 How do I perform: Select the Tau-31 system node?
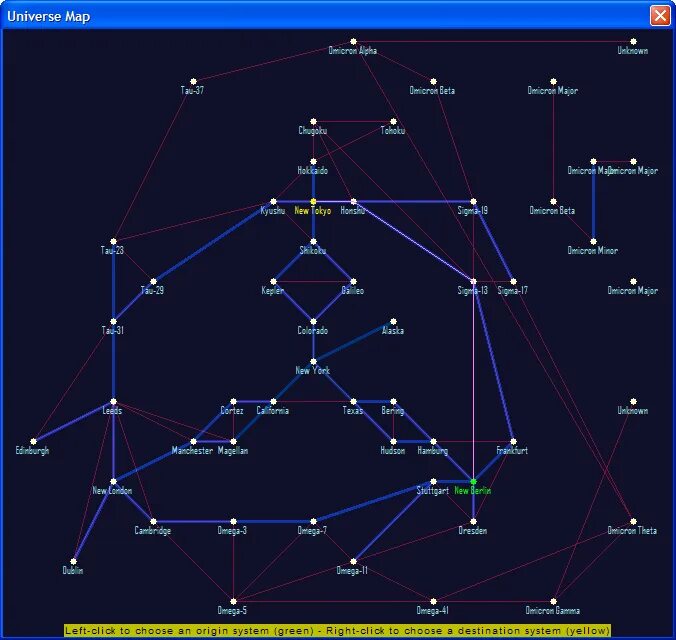tap(113, 321)
